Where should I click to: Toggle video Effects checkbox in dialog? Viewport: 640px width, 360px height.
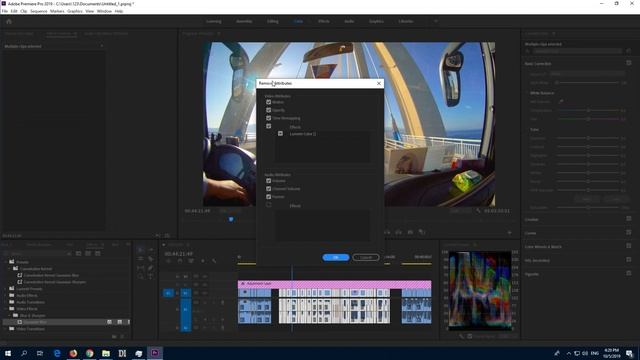(x=269, y=126)
